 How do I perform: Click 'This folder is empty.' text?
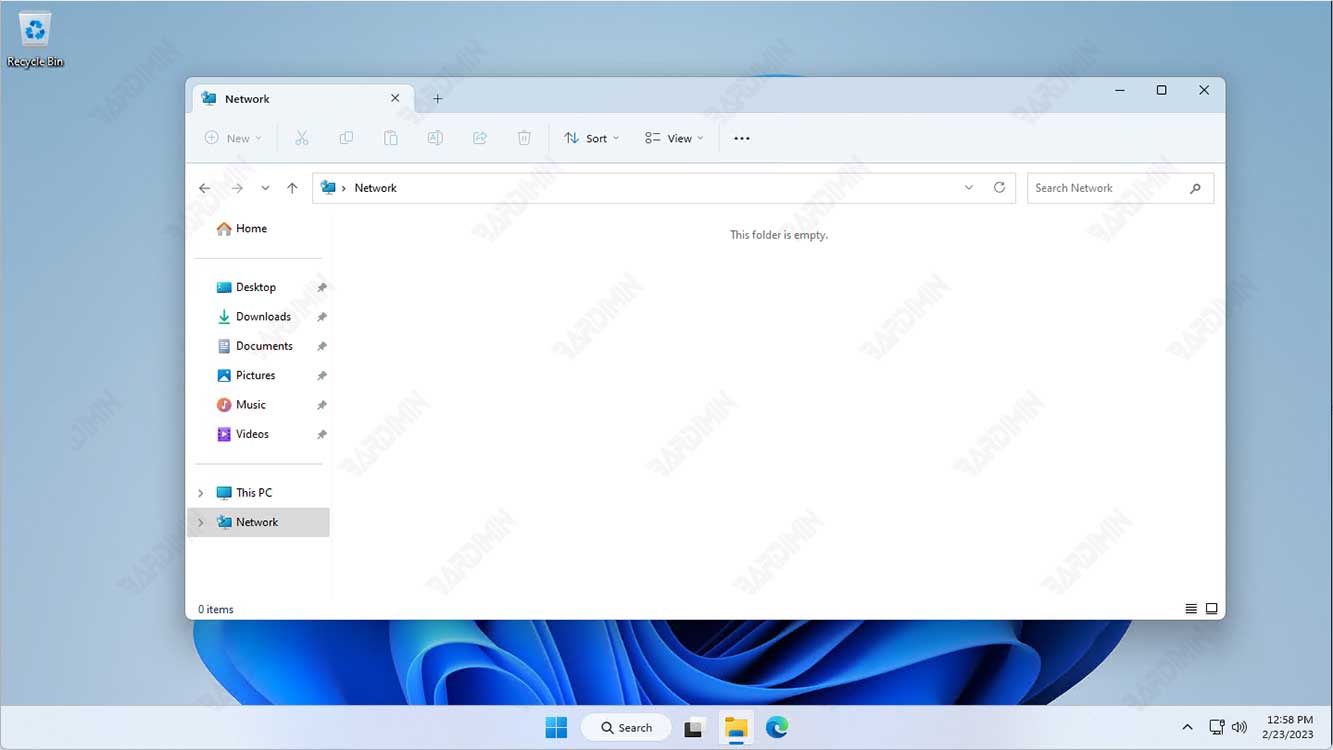tap(779, 235)
